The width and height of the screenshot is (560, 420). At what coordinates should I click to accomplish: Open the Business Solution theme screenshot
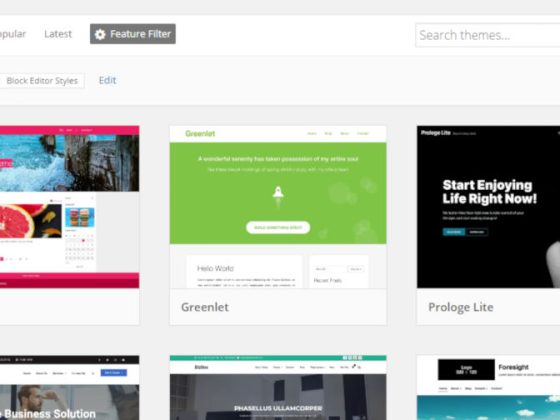(x=70, y=388)
